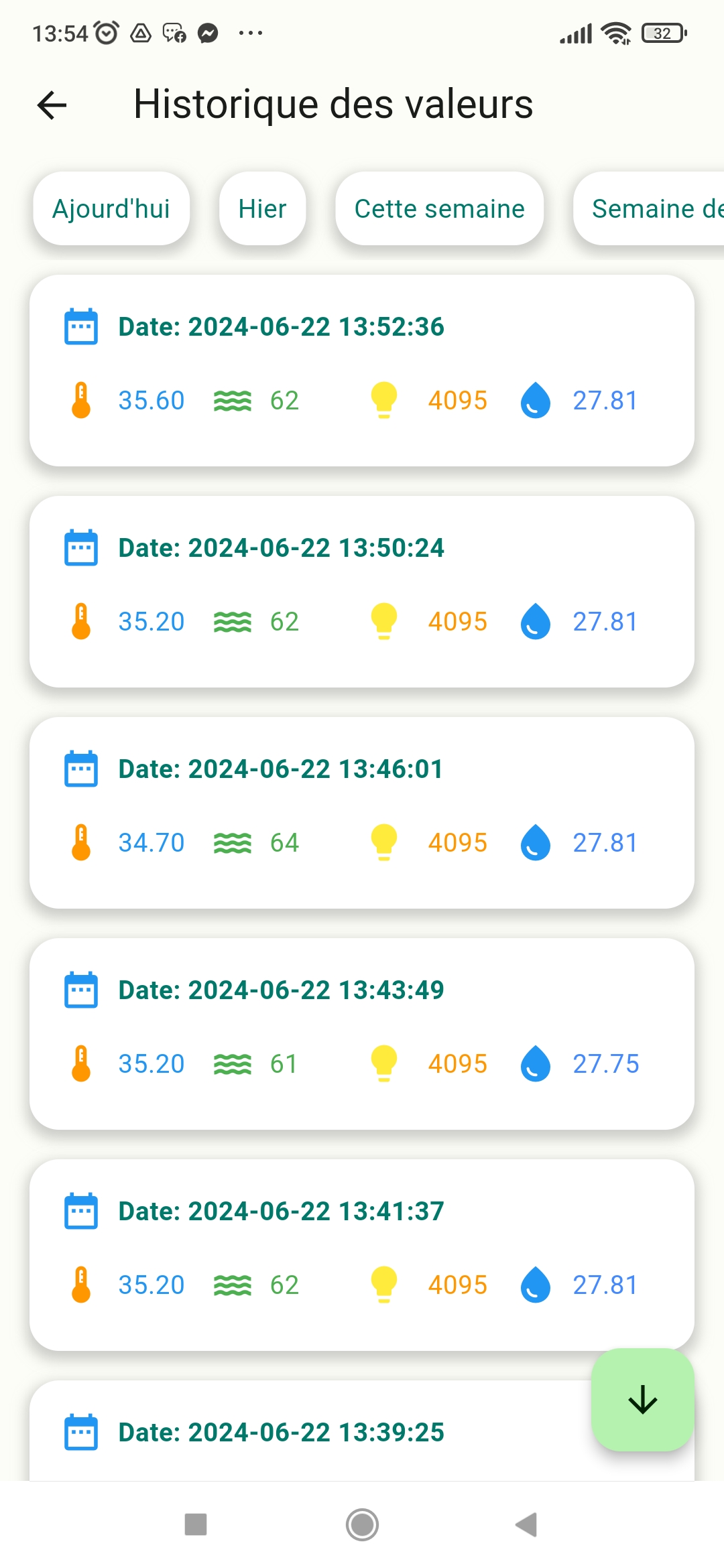
Task: Tap the moisture value 27.75
Action: coord(605,1063)
